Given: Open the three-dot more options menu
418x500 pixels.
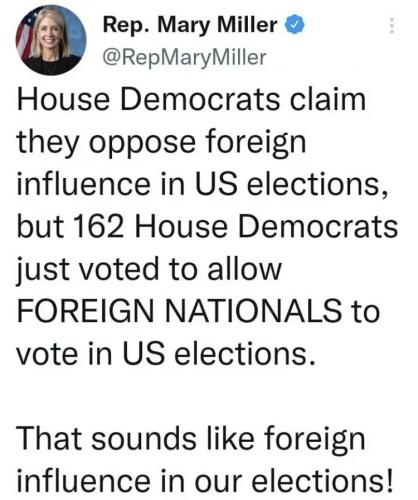Looking at the screenshot, I should [392, 26].
